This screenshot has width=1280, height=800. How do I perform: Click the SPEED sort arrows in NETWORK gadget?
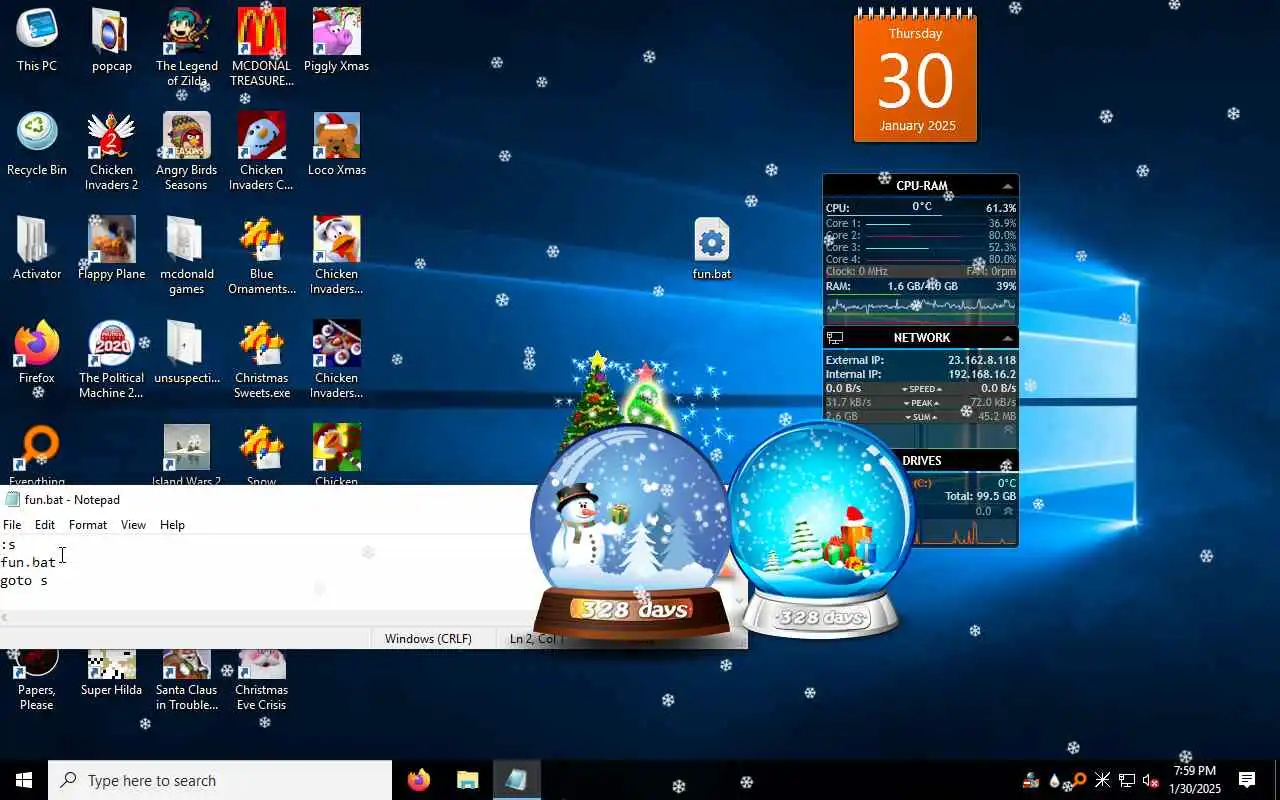coord(922,388)
